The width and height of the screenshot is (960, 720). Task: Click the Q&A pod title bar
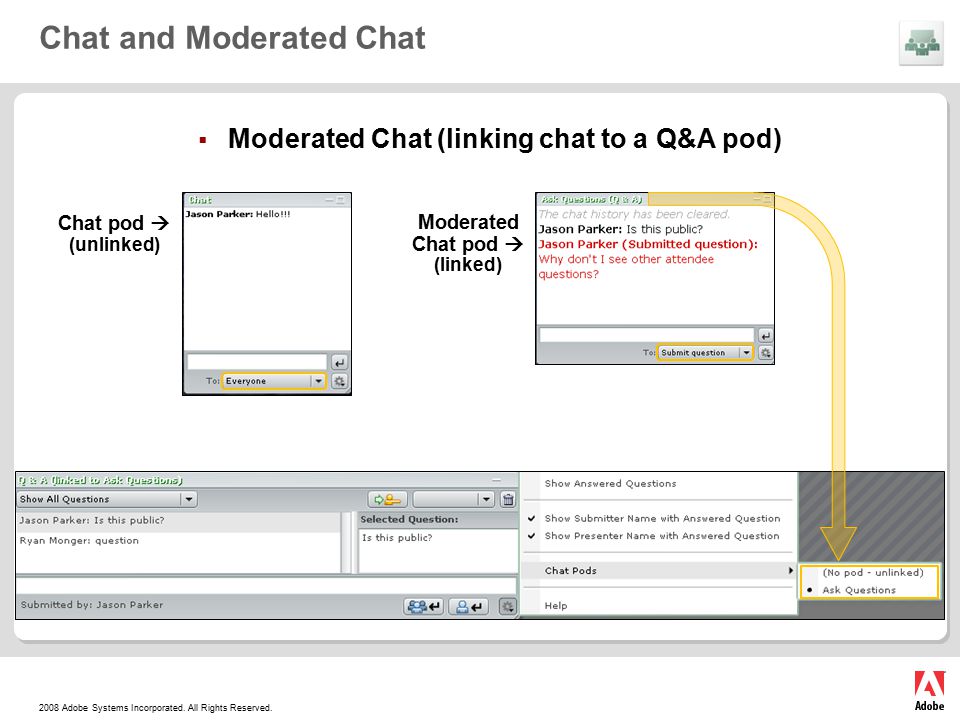(x=266, y=481)
